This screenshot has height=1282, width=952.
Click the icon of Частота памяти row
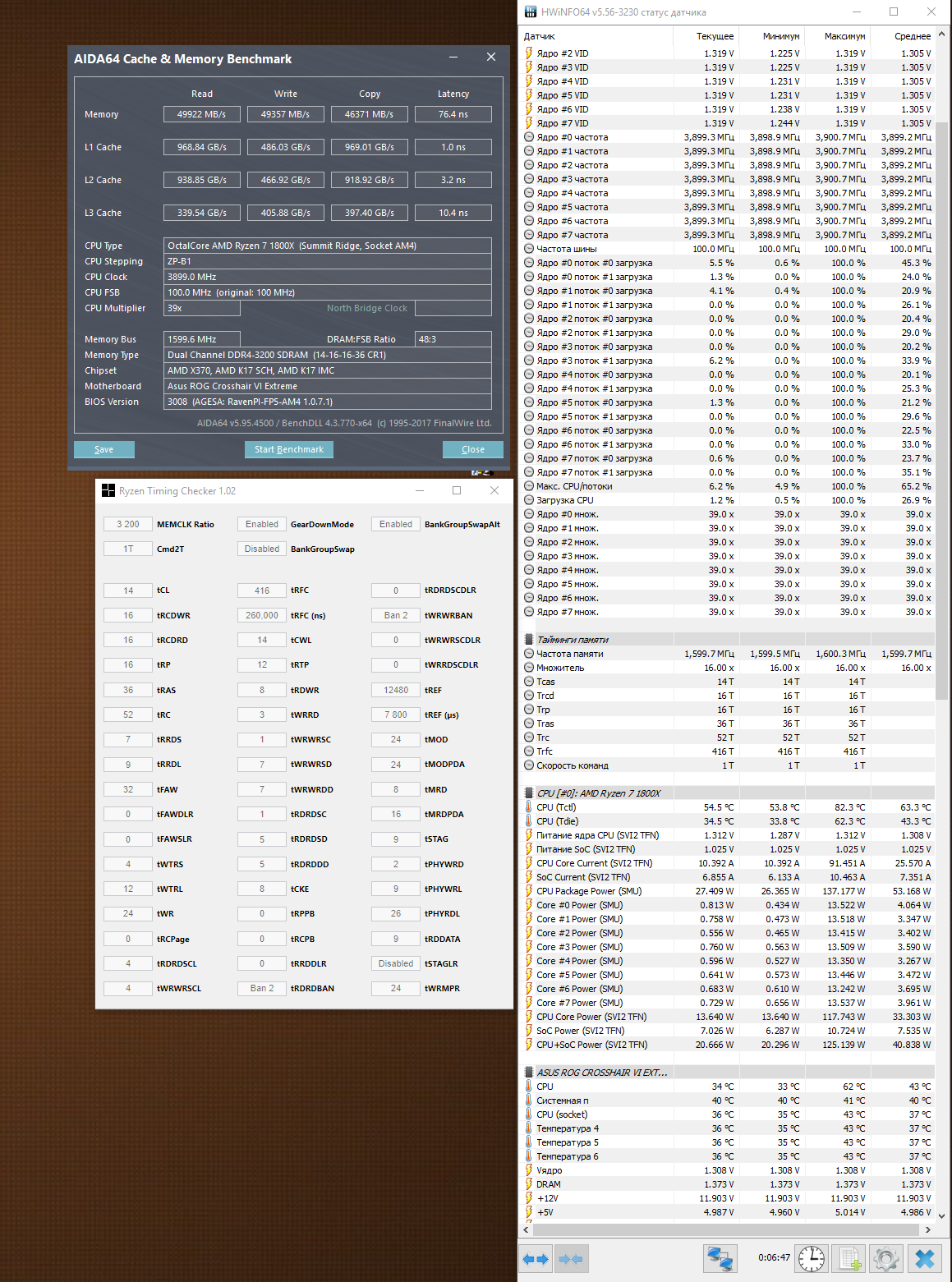click(529, 654)
